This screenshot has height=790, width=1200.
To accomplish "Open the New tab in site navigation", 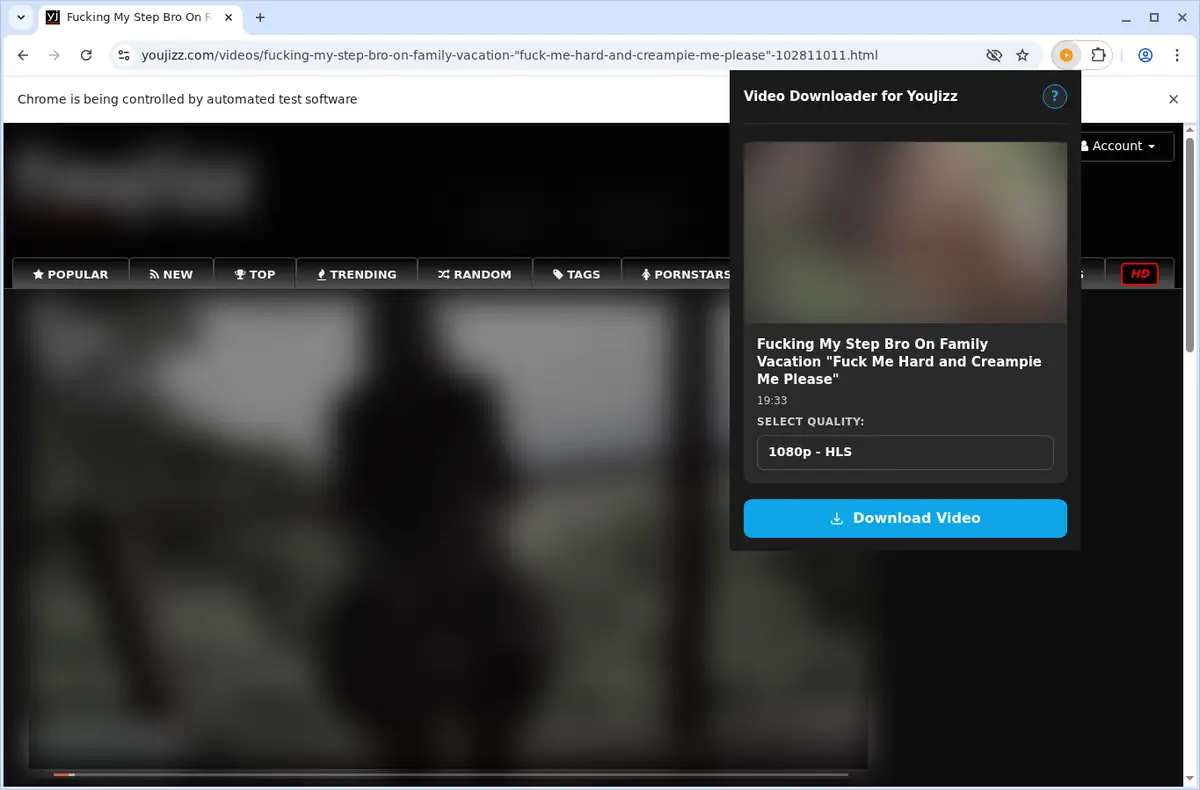I will pyautogui.click(x=171, y=274).
